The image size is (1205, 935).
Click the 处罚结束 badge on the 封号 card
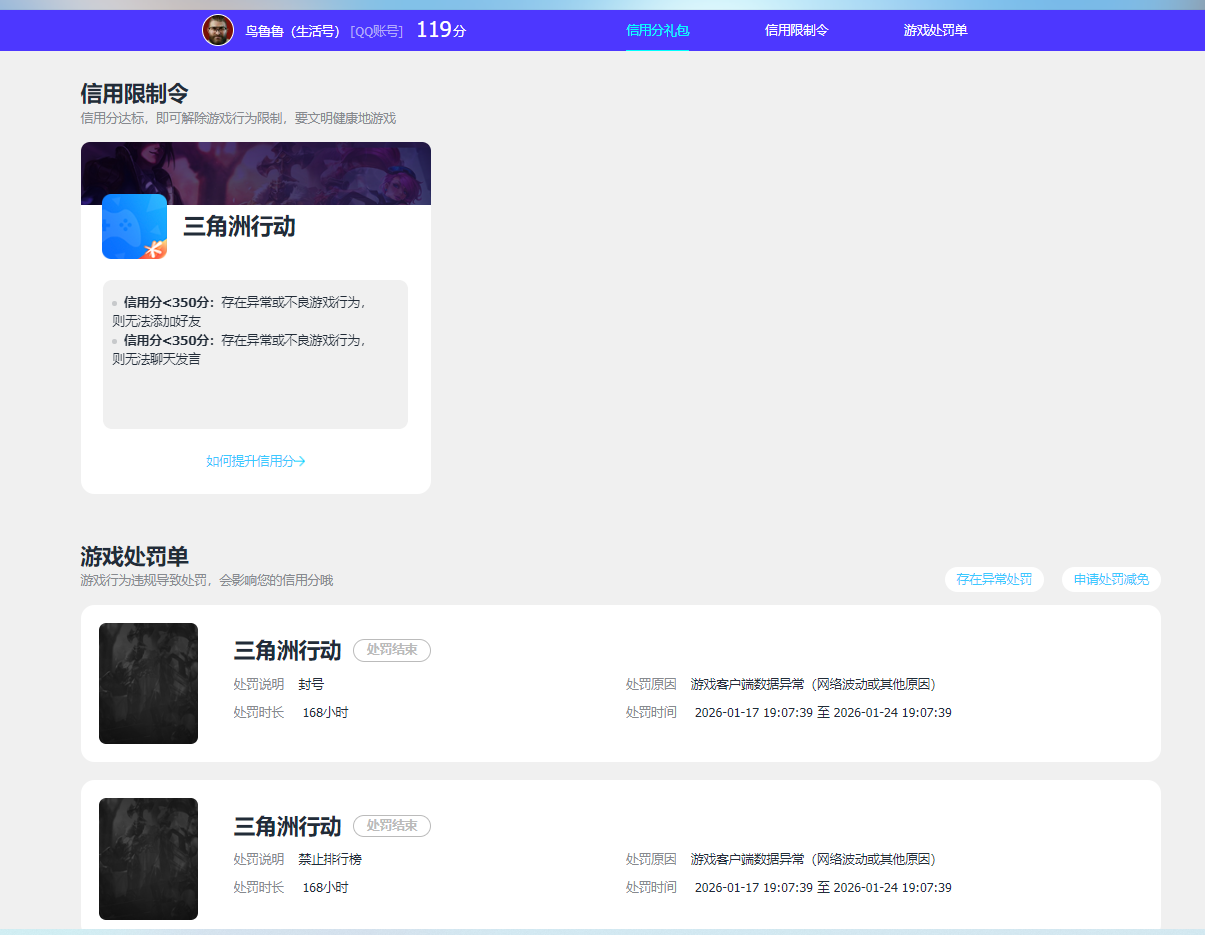coord(392,650)
